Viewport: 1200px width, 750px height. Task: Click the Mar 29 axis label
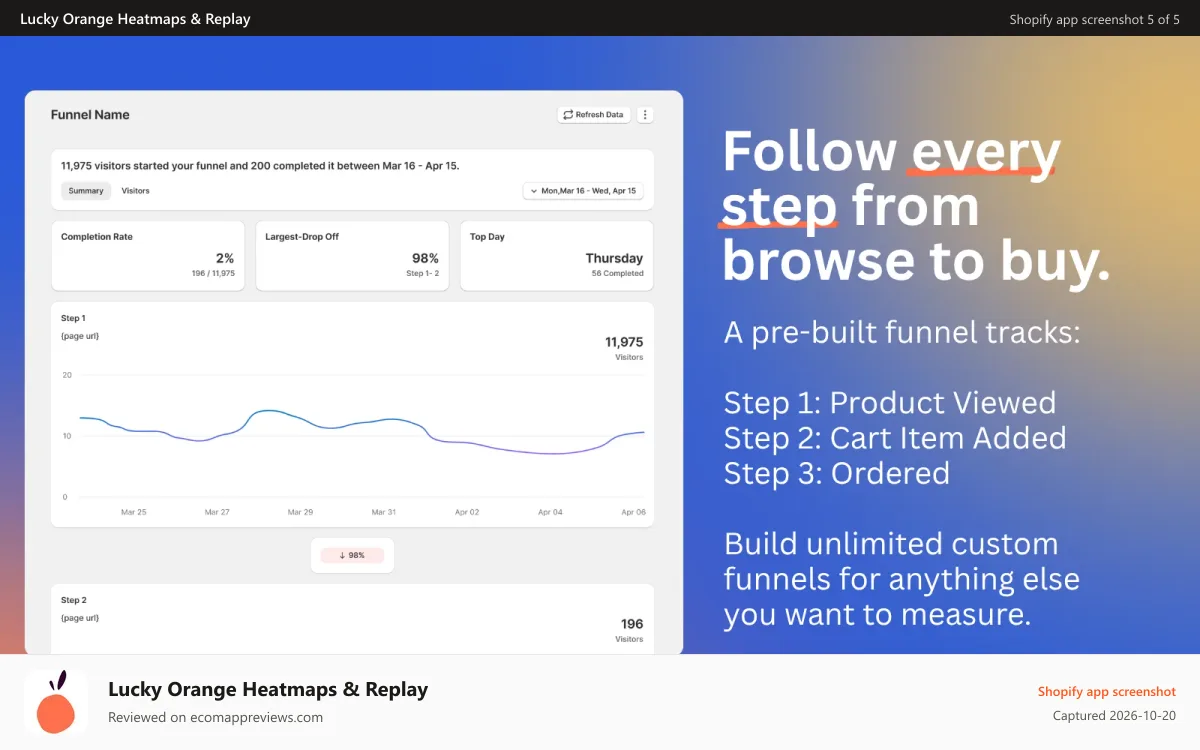300,512
